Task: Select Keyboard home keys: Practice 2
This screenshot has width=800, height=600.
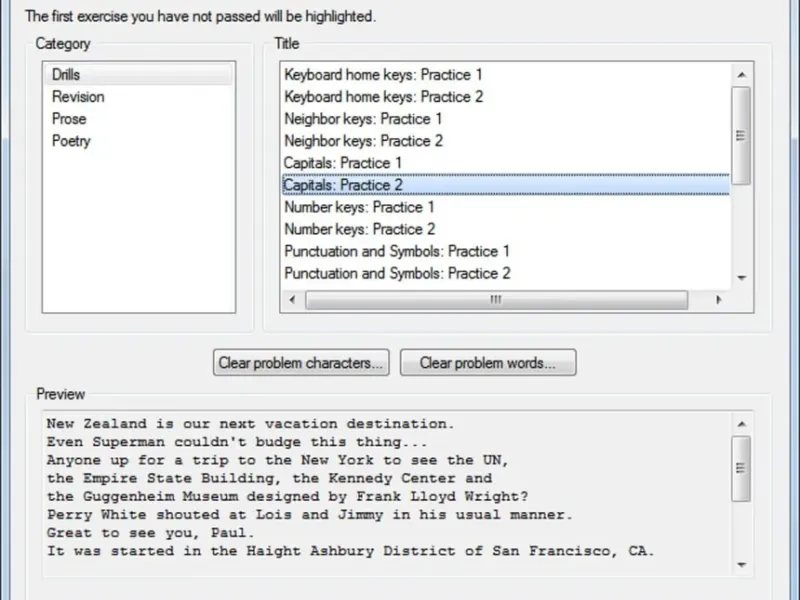Action: tap(383, 97)
